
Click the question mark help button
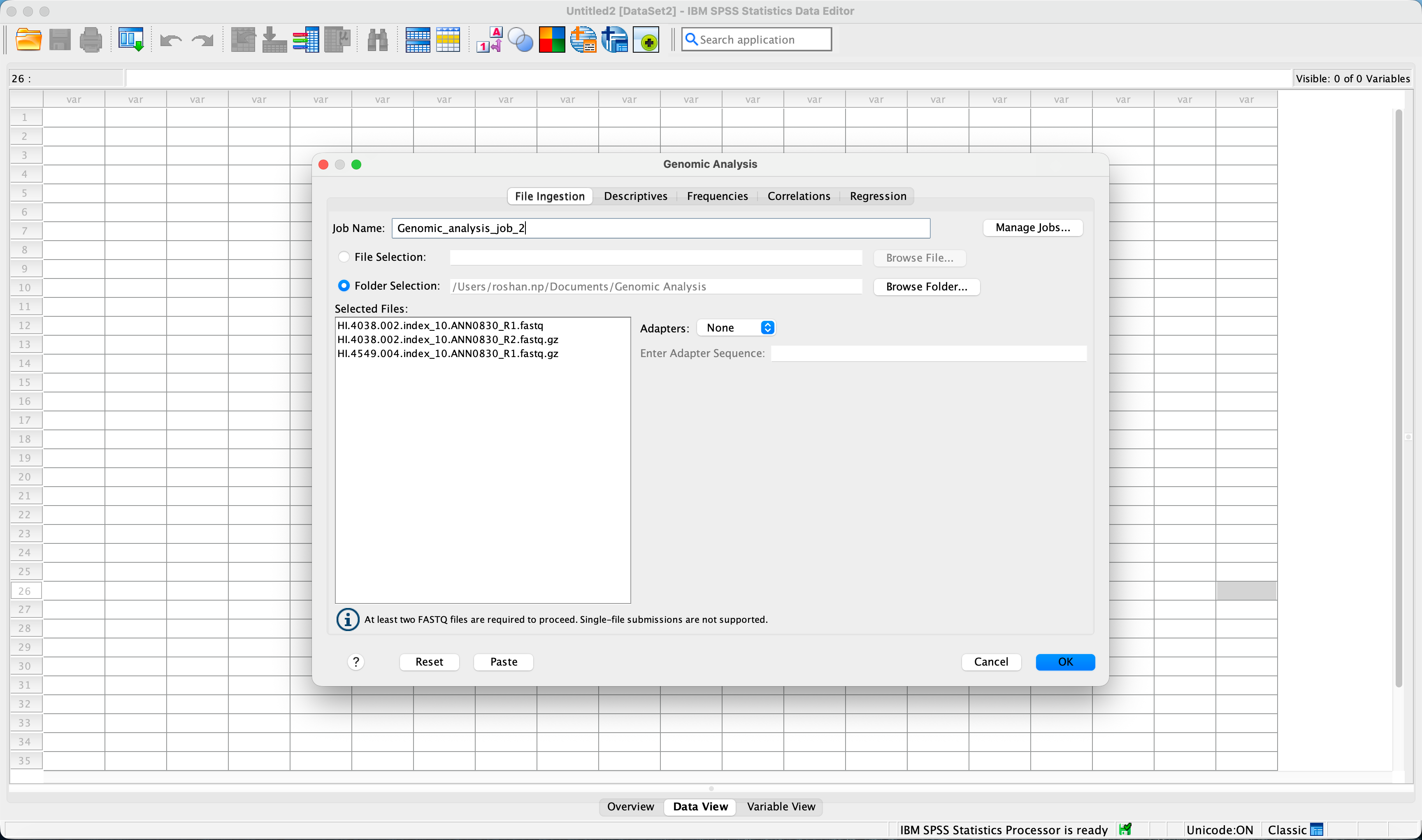(355, 662)
